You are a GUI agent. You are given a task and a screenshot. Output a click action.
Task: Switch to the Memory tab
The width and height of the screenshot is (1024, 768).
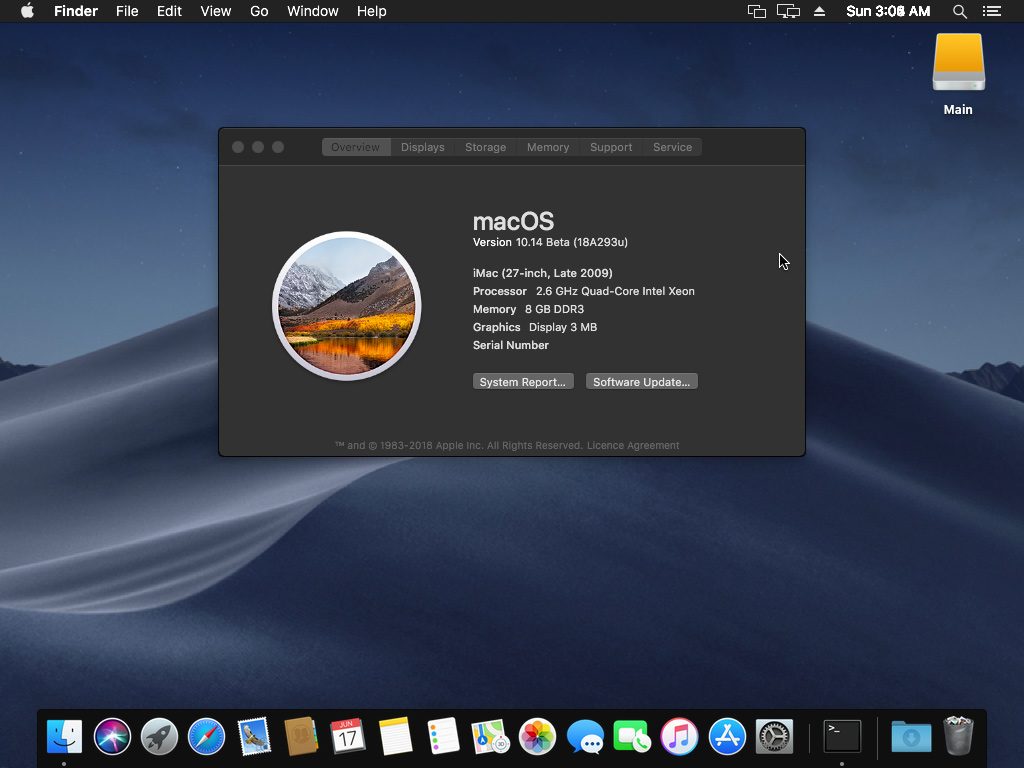(548, 147)
